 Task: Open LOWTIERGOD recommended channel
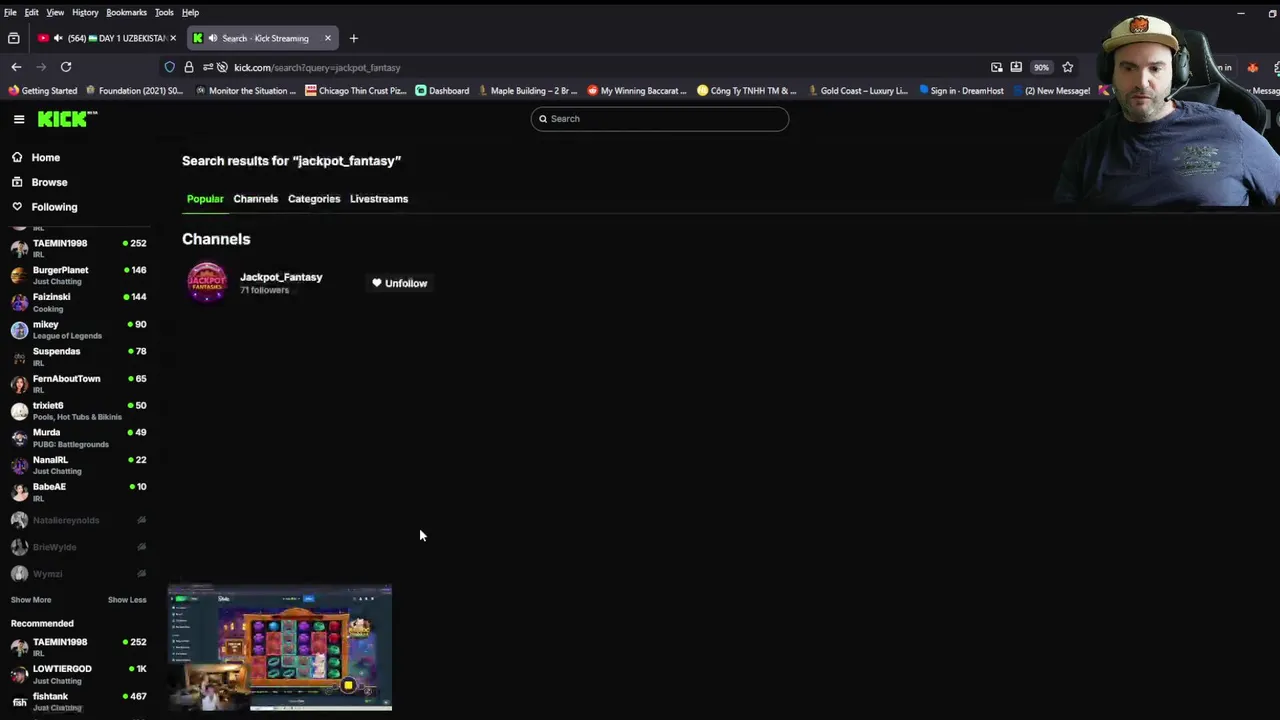79,674
